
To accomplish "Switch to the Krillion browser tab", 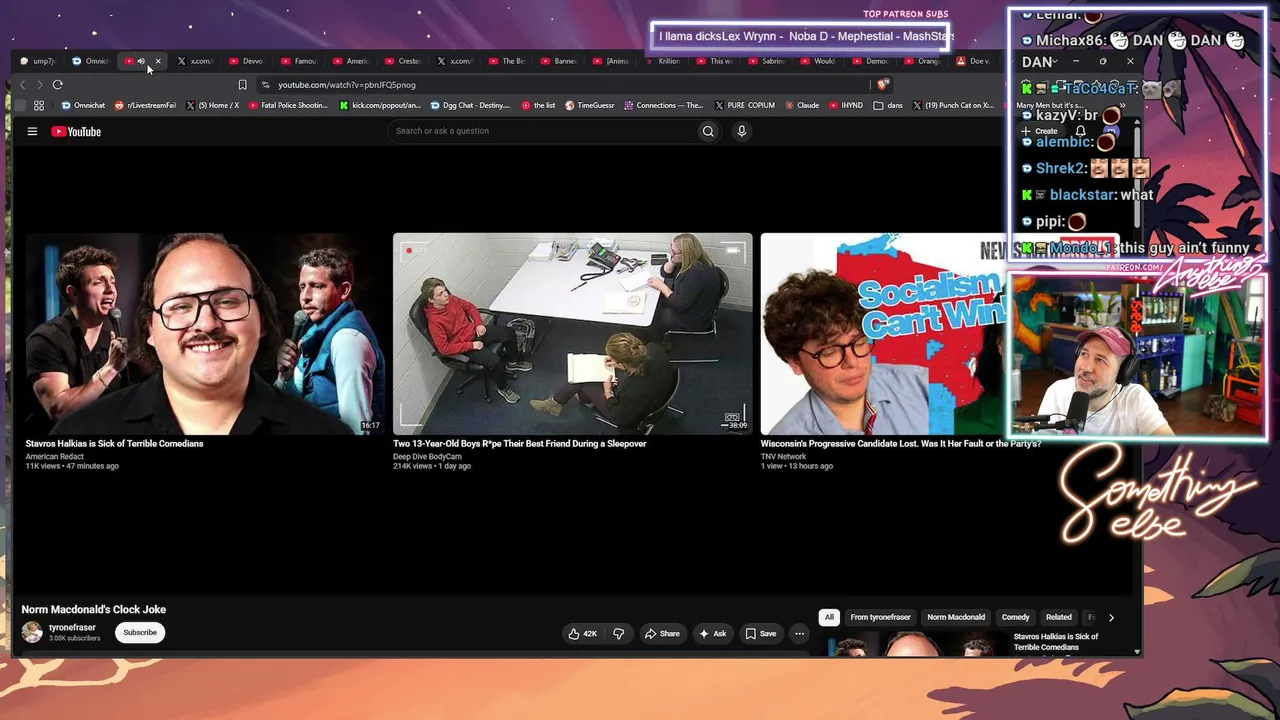I will coord(663,61).
